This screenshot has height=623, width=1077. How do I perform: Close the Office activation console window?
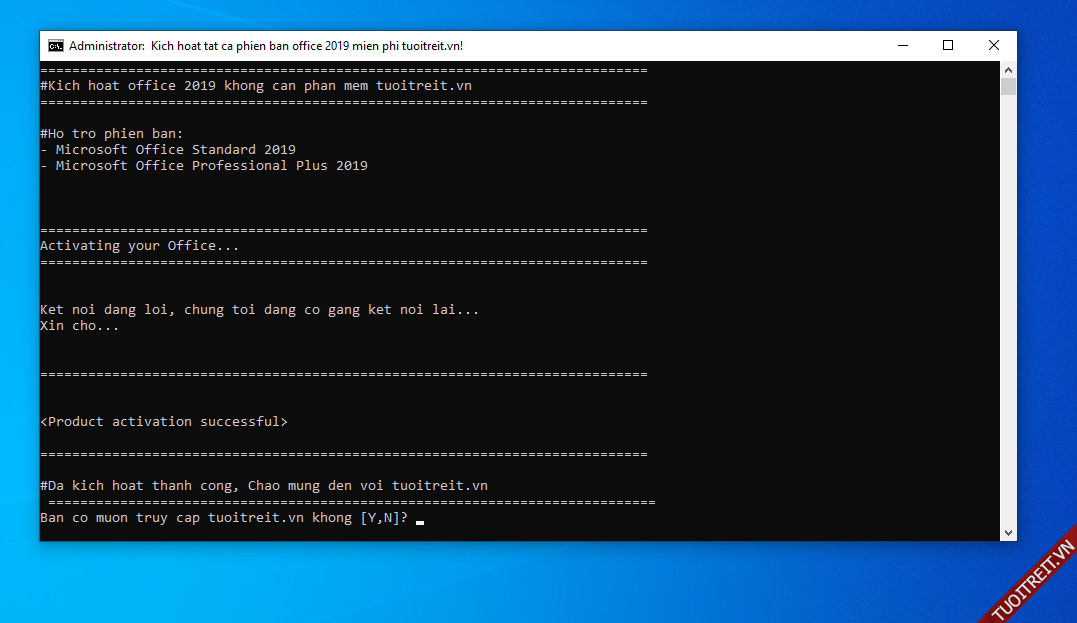(x=994, y=46)
